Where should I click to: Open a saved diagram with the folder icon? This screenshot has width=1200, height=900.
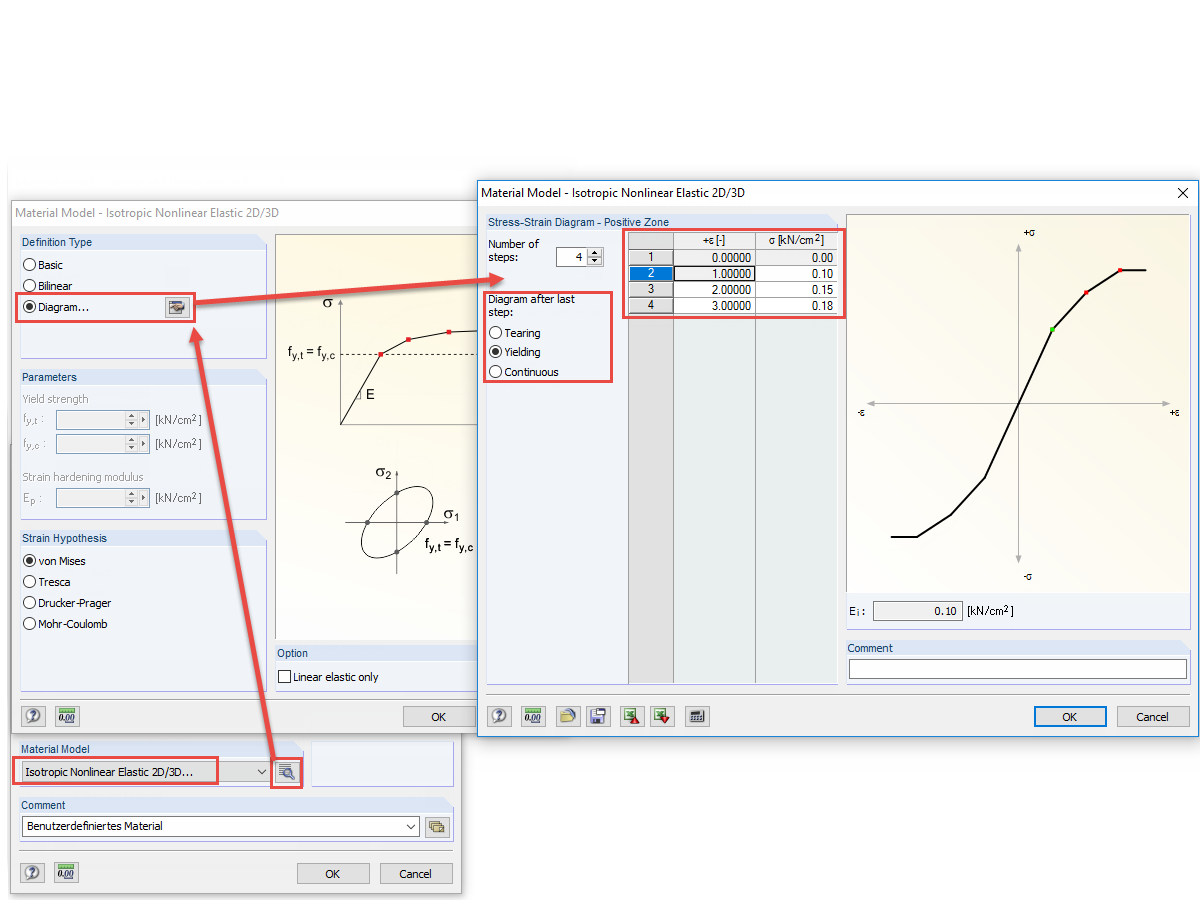(x=567, y=716)
